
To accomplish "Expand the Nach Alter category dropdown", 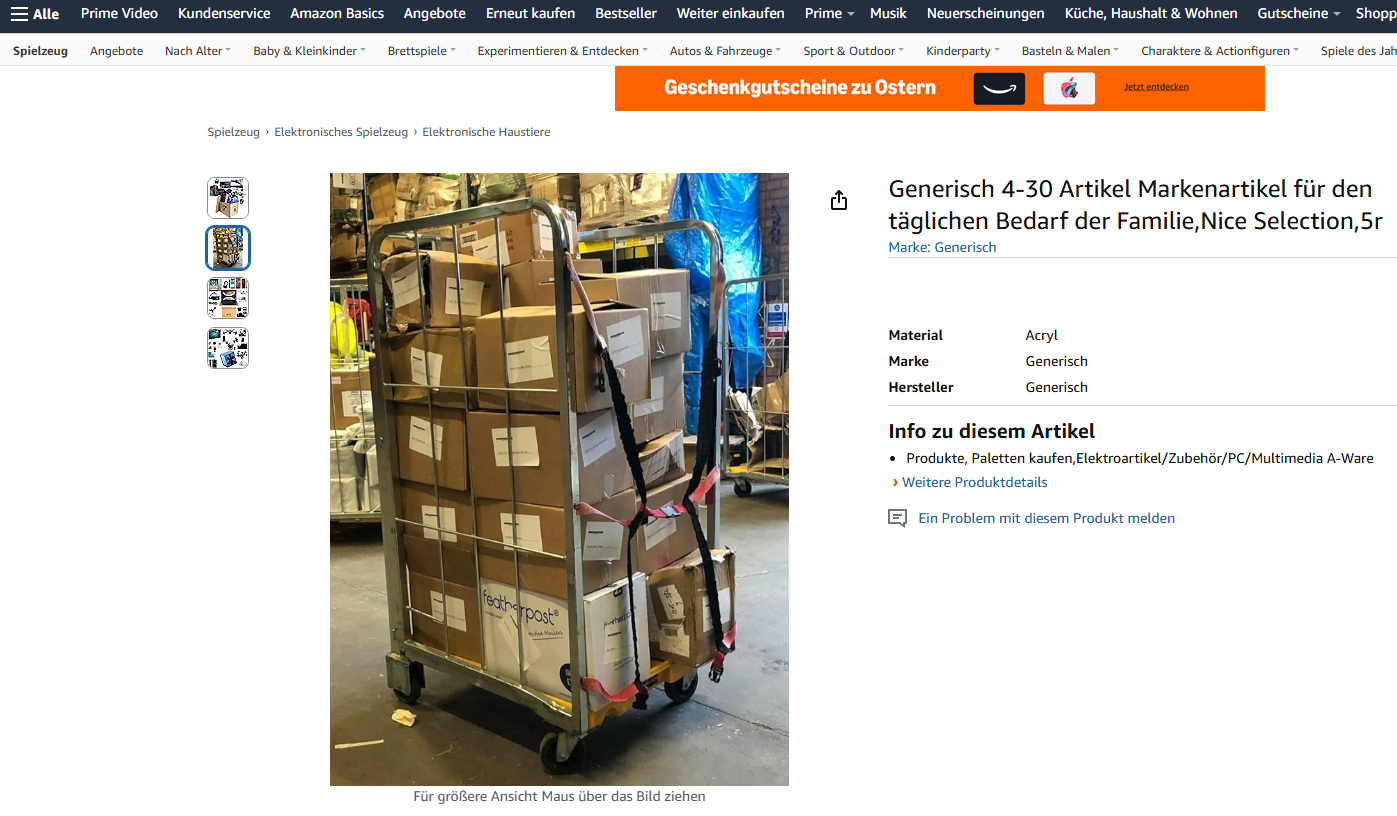I will tap(198, 51).
